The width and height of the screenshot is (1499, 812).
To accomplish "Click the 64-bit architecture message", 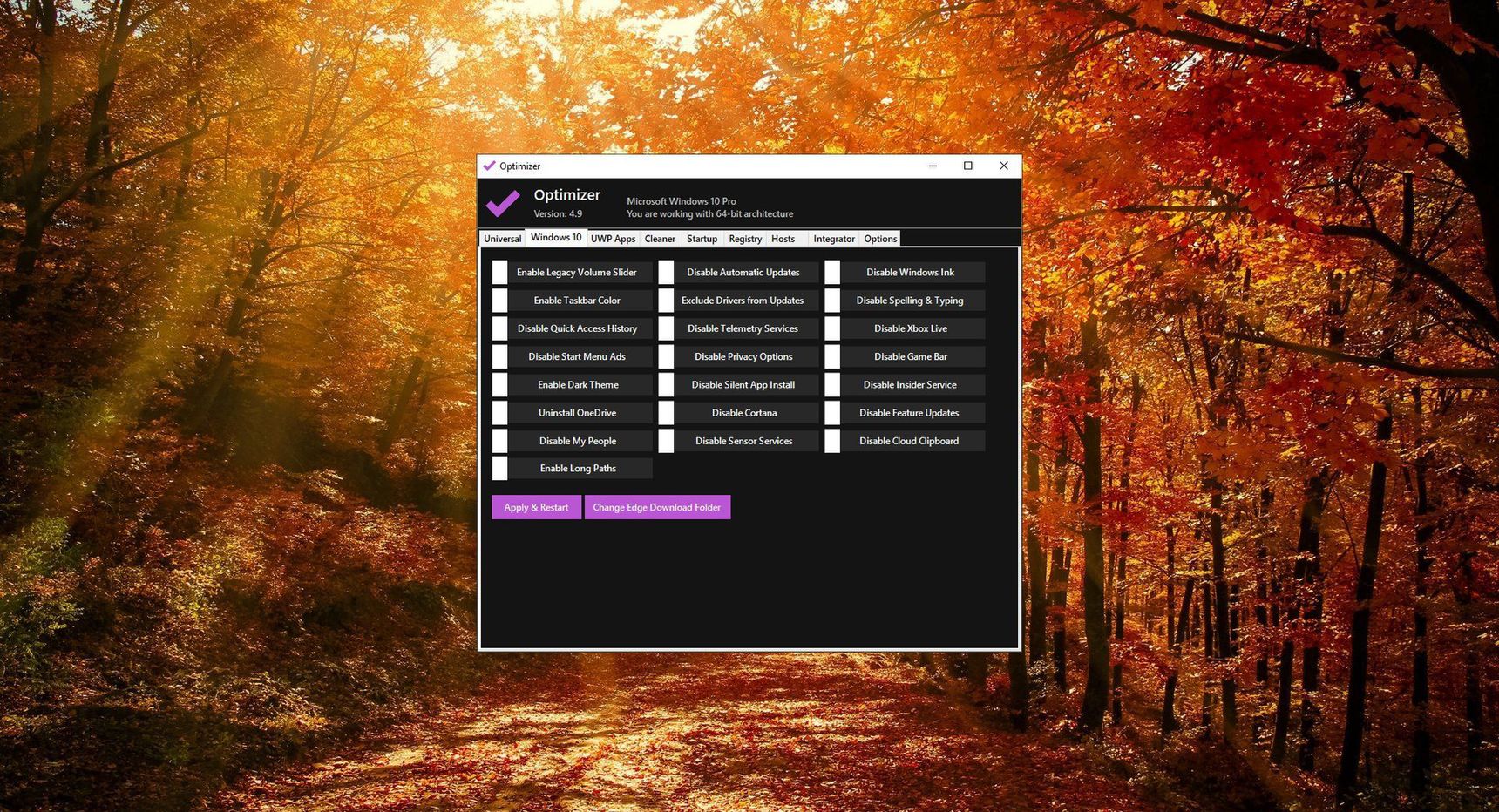I will coord(709,214).
